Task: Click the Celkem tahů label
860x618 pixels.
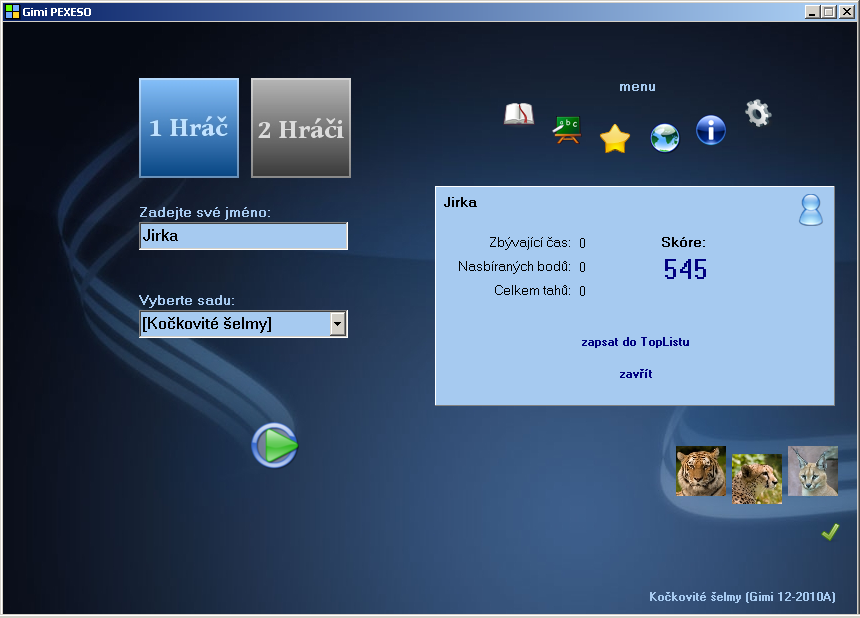Action: (x=532, y=290)
